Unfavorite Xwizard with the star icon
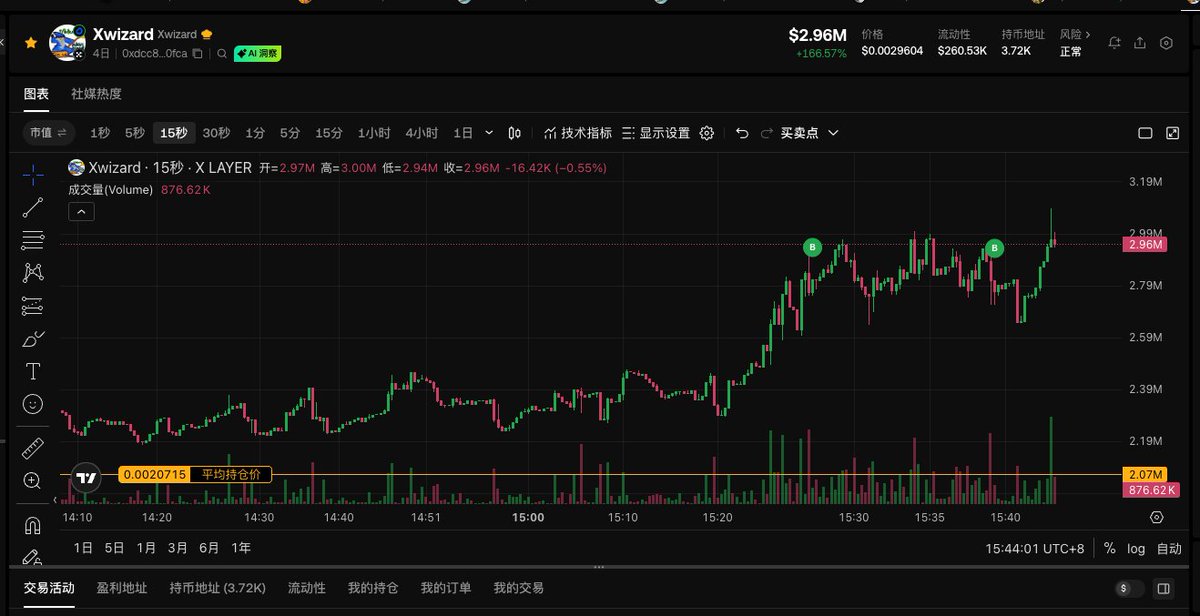Viewport: 1200px width, 616px height. click(x=31, y=43)
